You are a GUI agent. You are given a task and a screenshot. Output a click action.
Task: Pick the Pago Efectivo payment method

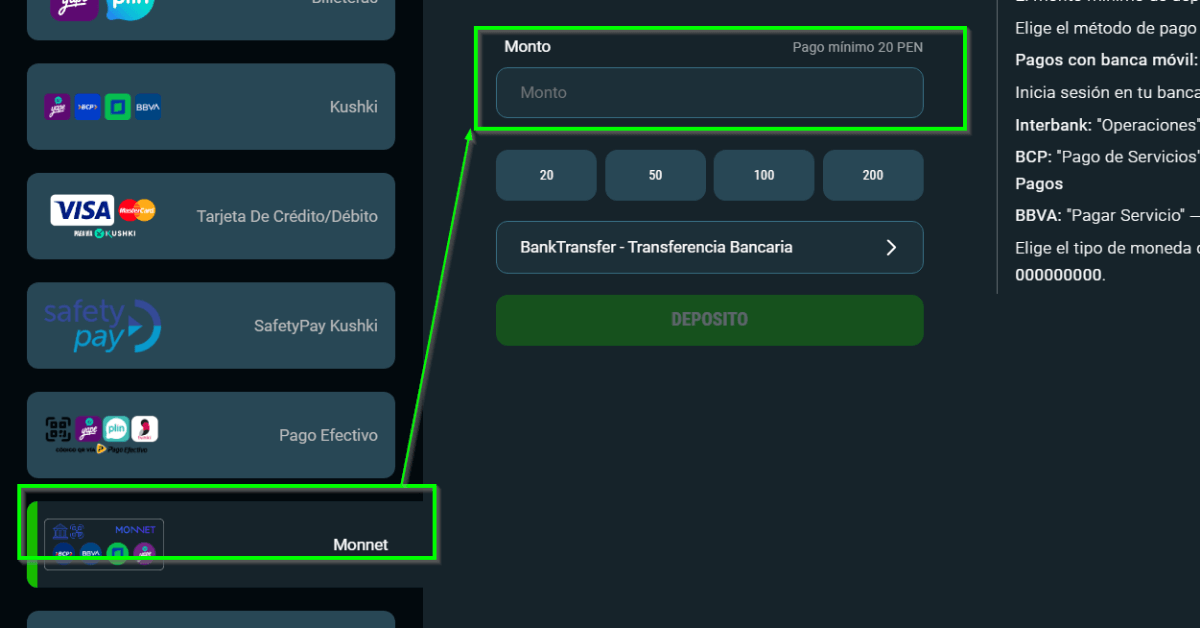(x=328, y=435)
